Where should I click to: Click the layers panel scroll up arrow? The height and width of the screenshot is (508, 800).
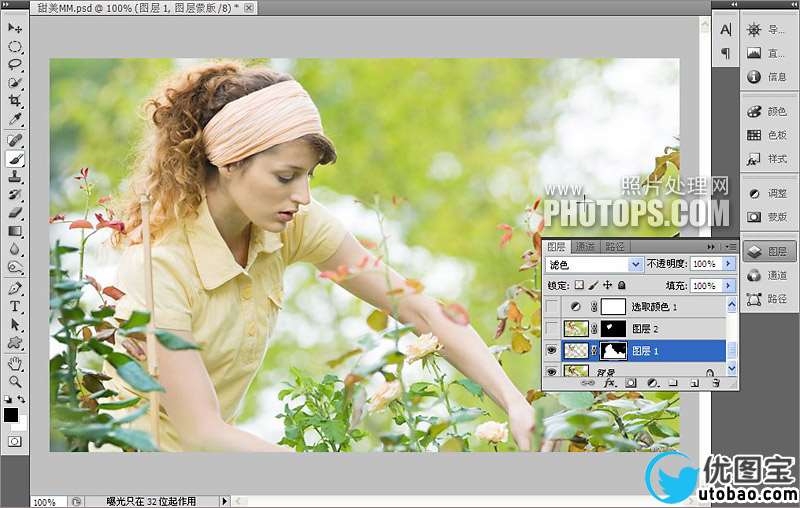coord(732,305)
